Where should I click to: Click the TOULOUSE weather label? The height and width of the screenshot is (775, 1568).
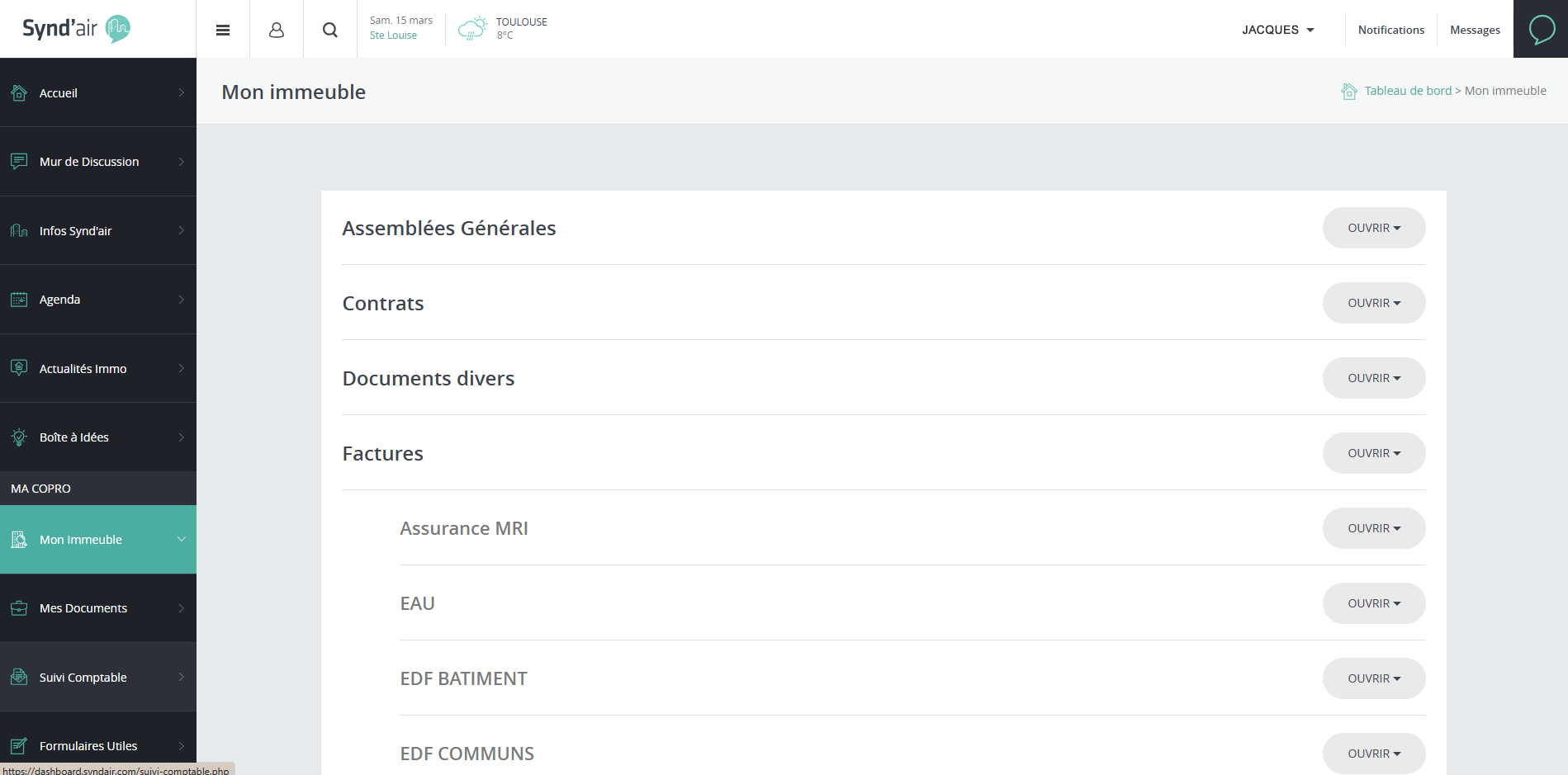[x=522, y=22]
